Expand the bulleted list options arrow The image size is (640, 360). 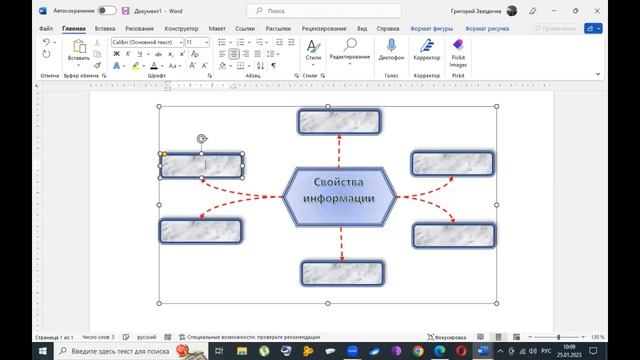pyautogui.click(x=230, y=42)
